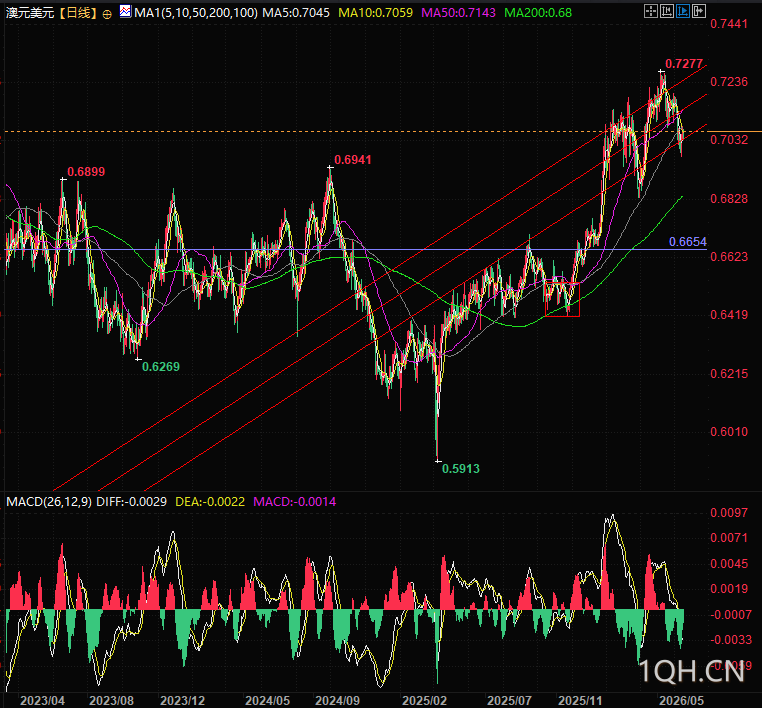Click the blue highlighted play-panel icon
This screenshot has height=708, width=762.
tap(682, 11)
